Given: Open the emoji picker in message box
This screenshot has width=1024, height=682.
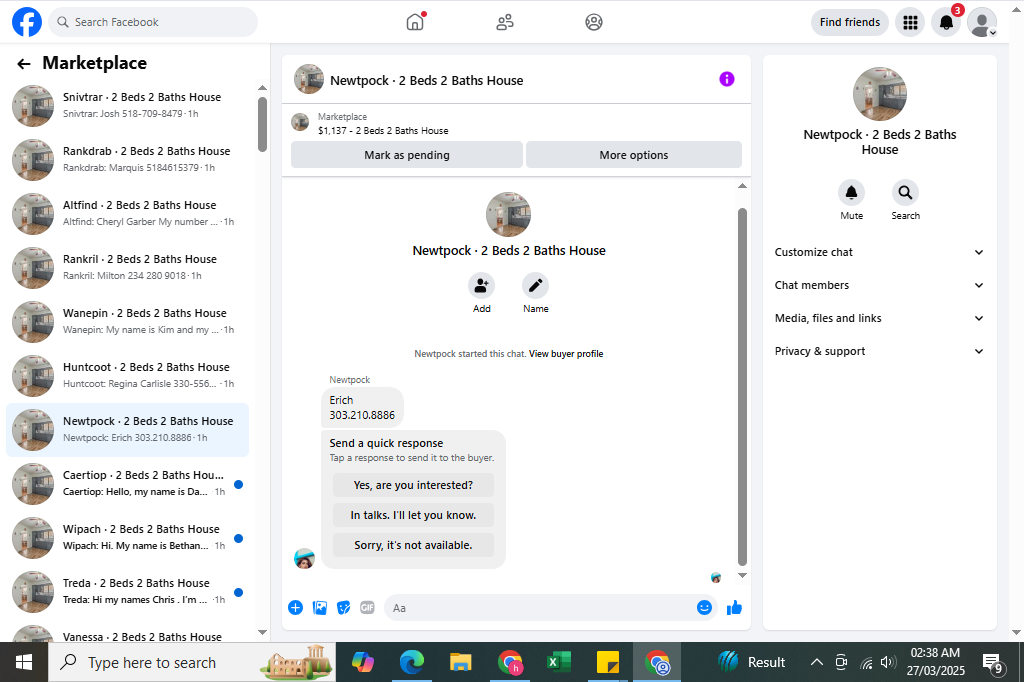Looking at the screenshot, I should tap(704, 608).
